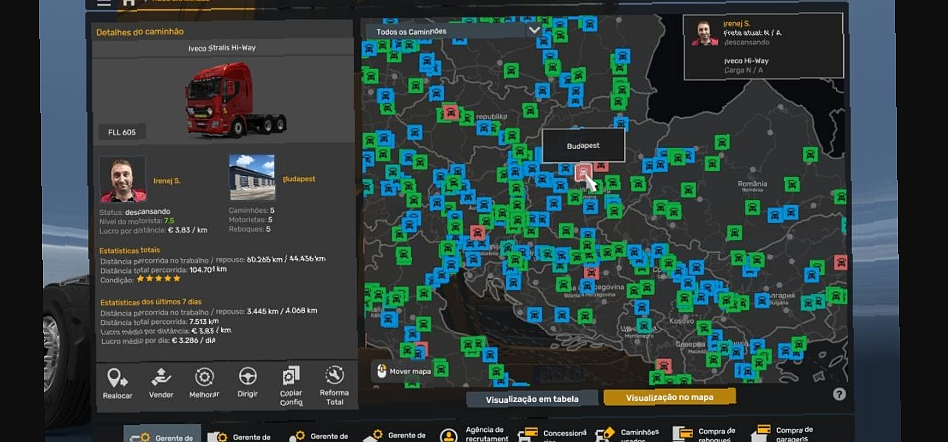The image size is (948, 442).
Task: Open Agência de recrutamento tab label
Action: pos(487,434)
